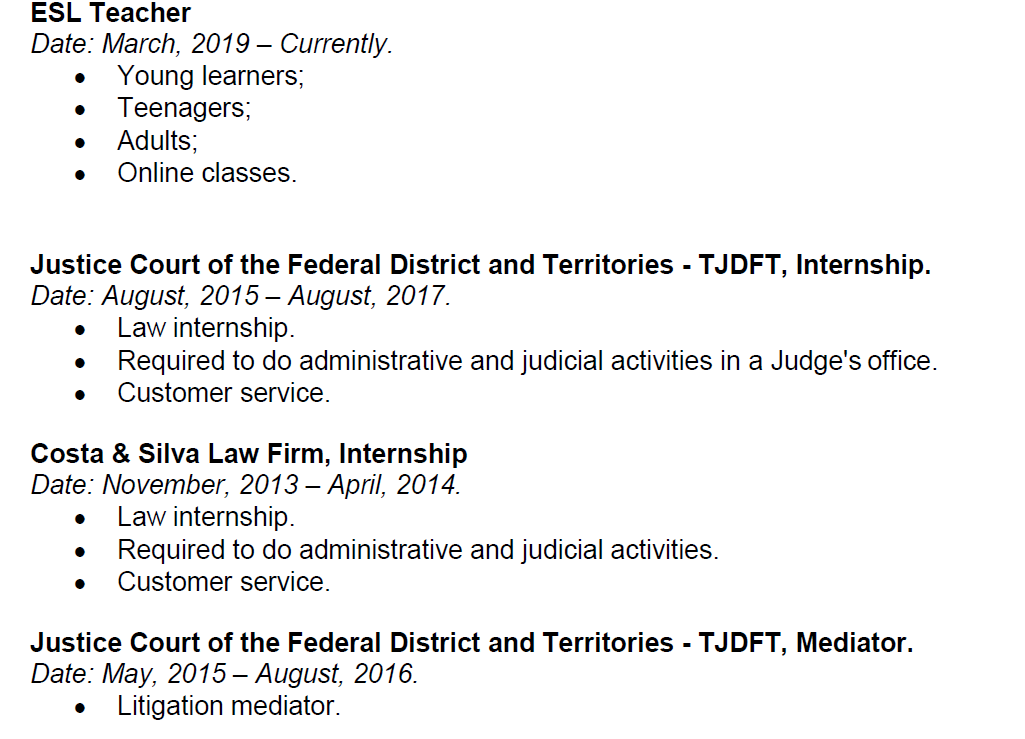Click the "November, 2013 – April, 2014" date line
Image resolution: width=1025 pixels, height=739 pixels.
pos(246,486)
